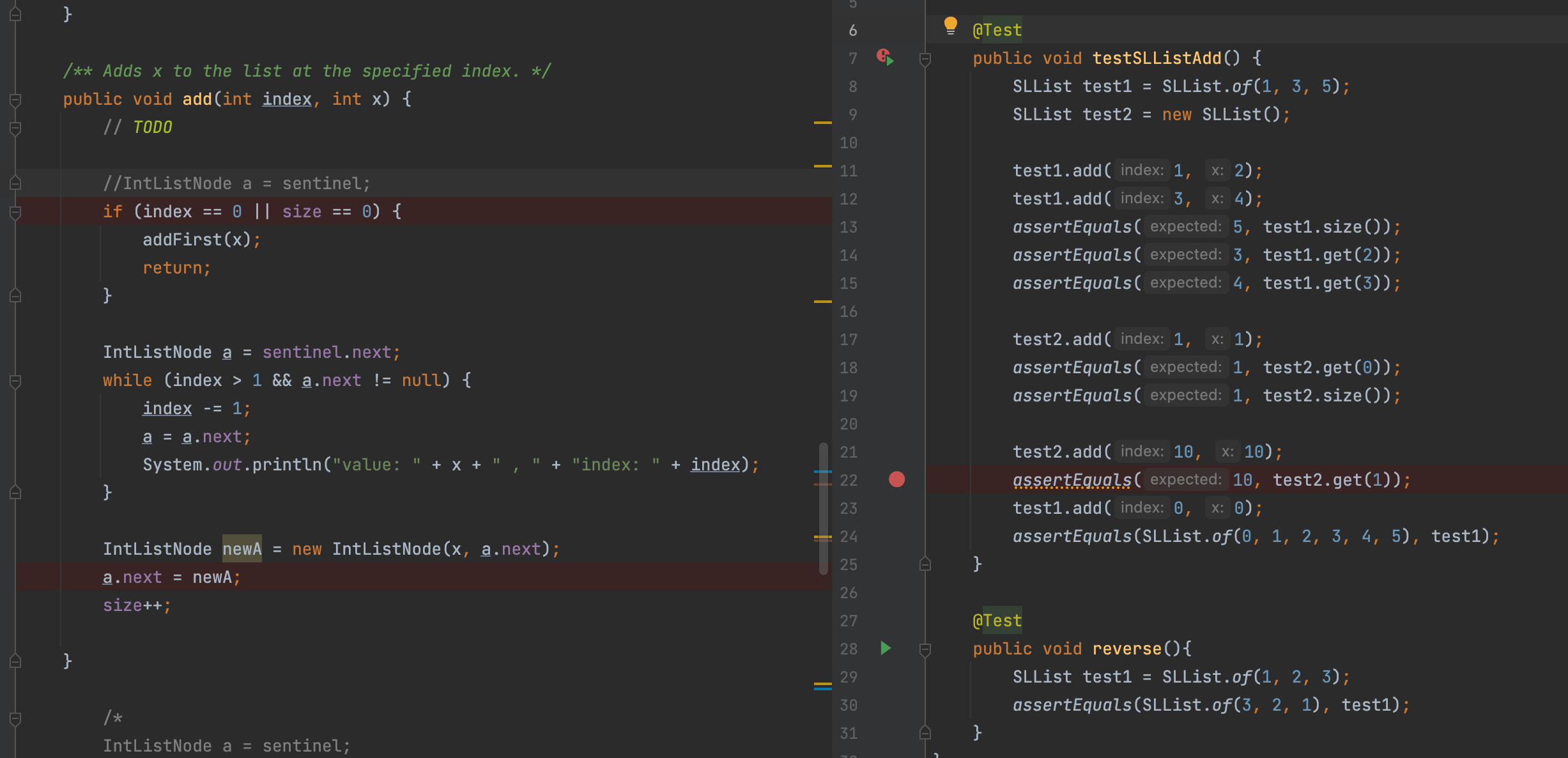
Task: Click the green run arrow beside reverse()
Action: tap(886, 649)
